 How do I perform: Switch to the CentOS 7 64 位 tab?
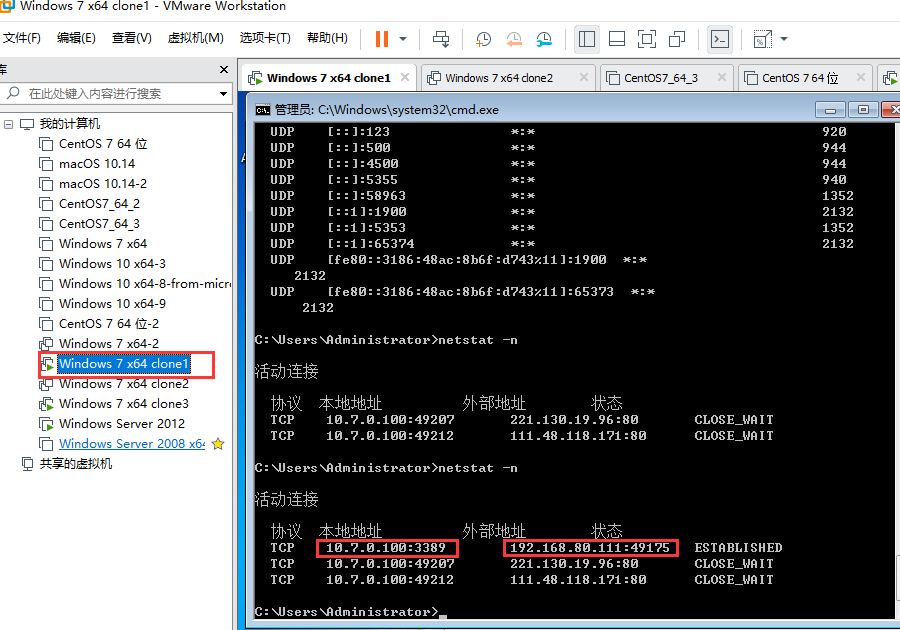[x=805, y=78]
